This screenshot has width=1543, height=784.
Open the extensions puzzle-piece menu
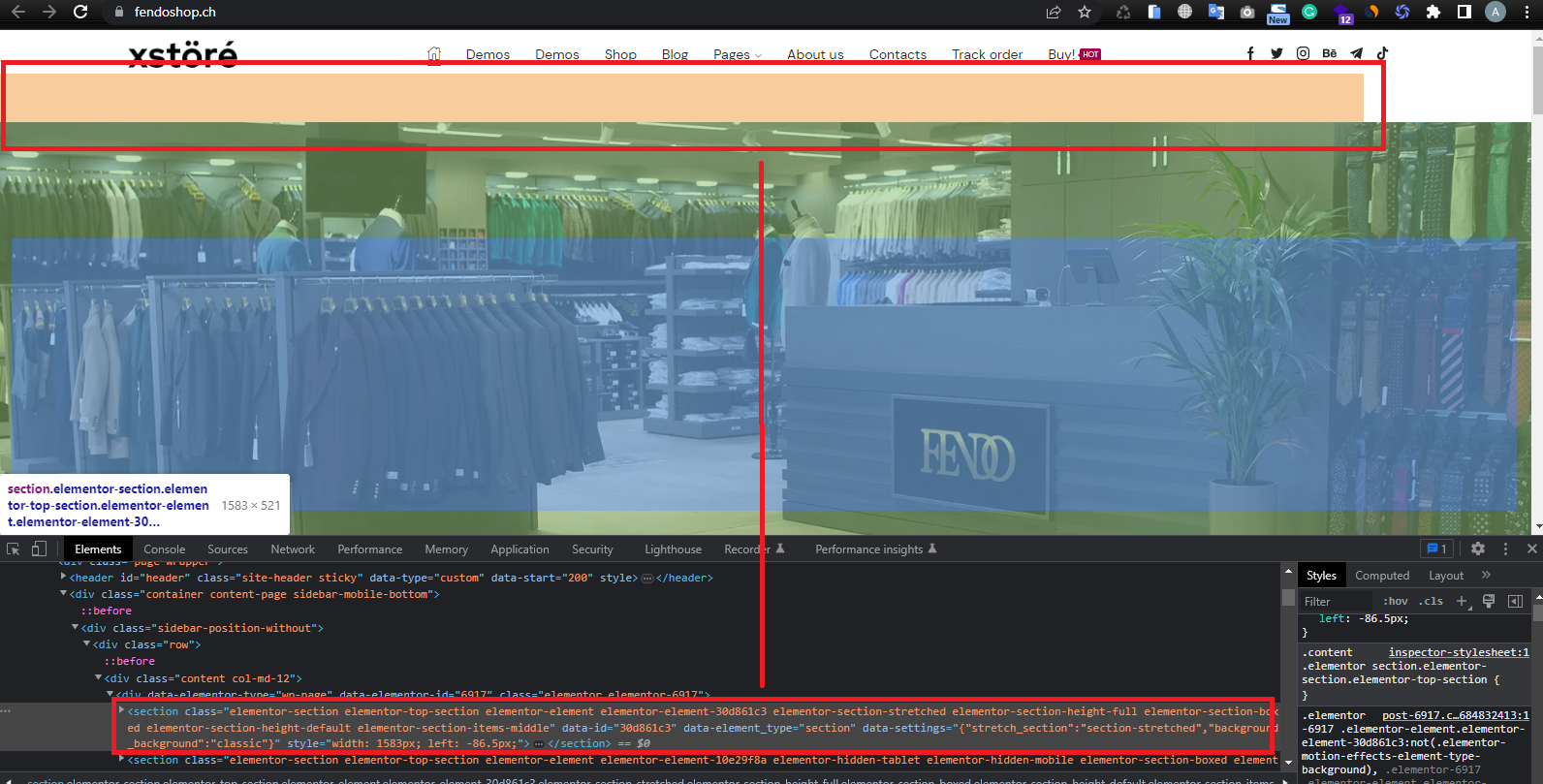pos(1433,12)
